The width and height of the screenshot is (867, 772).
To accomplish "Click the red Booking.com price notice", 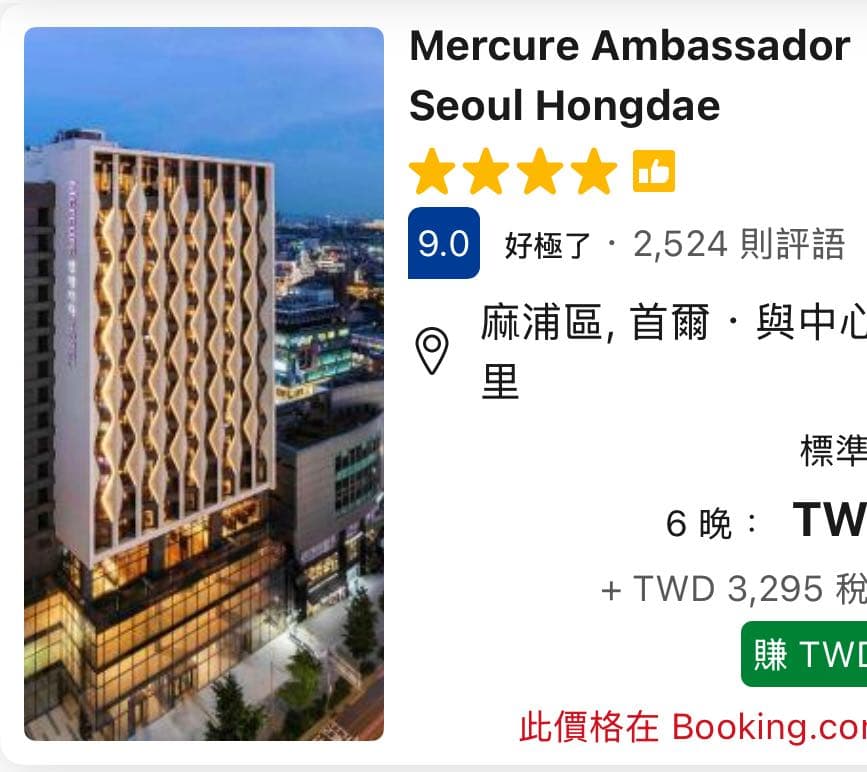I will (x=693, y=727).
